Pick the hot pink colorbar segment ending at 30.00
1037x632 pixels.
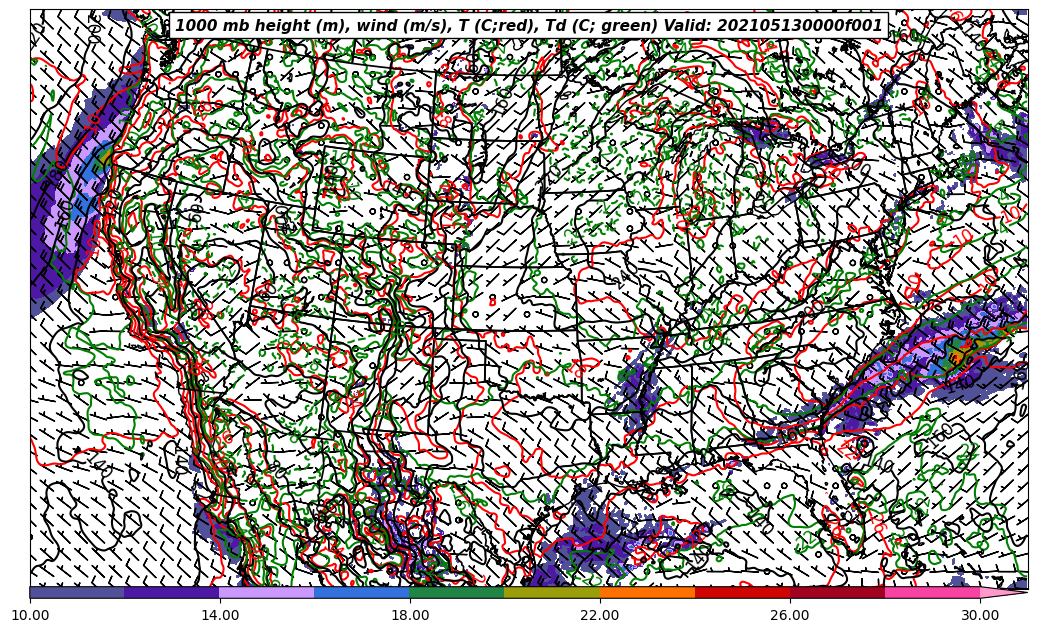click(933, 592)
